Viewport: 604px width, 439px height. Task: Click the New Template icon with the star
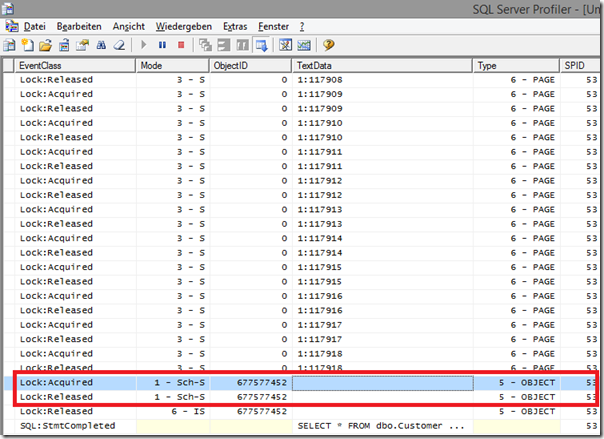(x=27, y=45)
